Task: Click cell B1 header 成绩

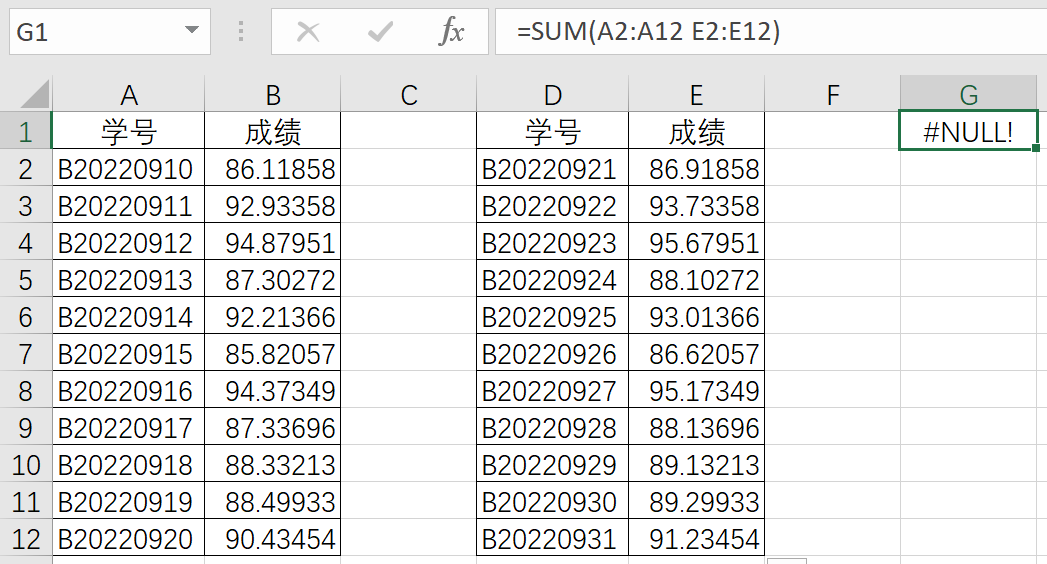Action: coord(272,131)
